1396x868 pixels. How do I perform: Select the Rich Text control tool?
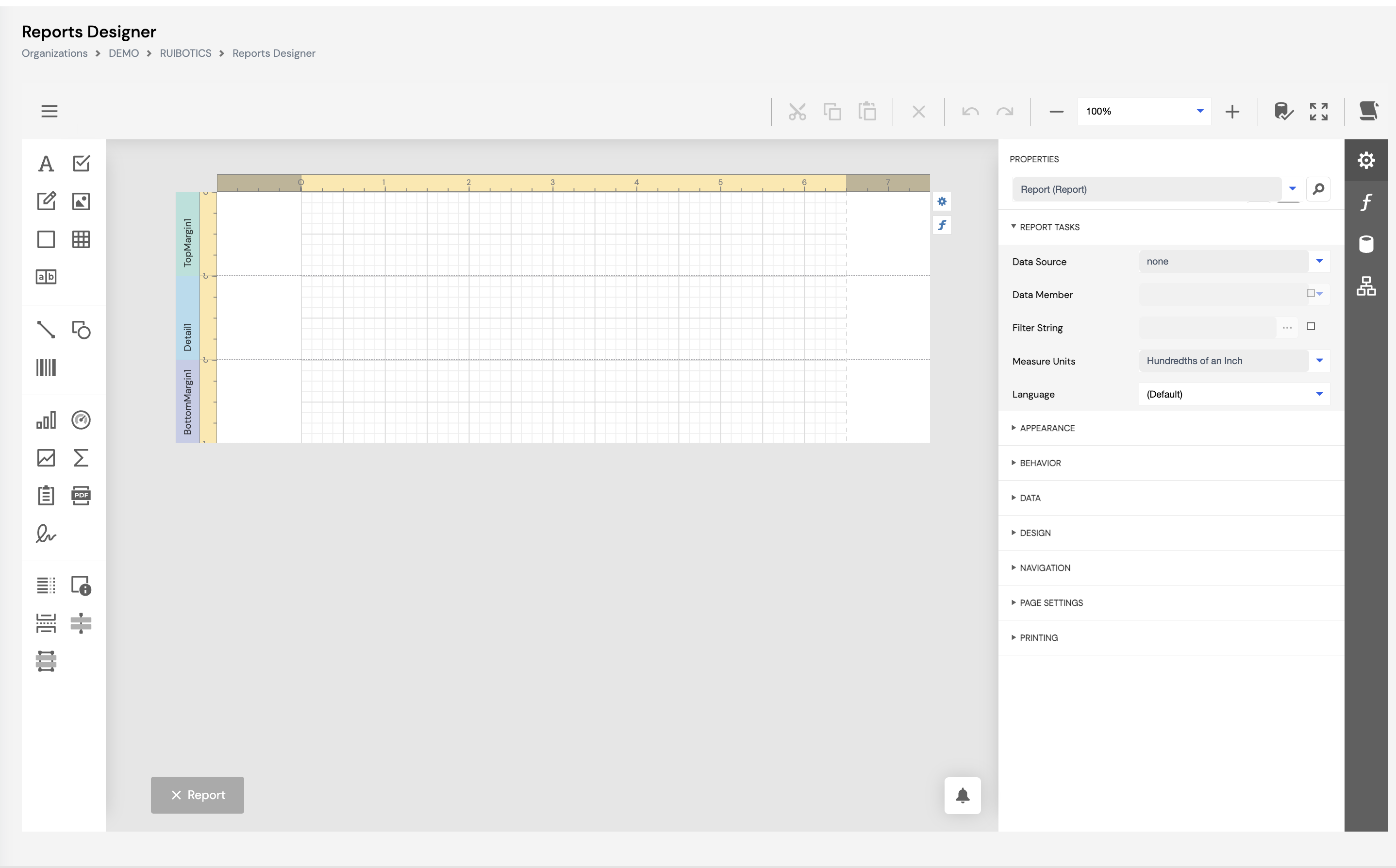tap(46, 201)
